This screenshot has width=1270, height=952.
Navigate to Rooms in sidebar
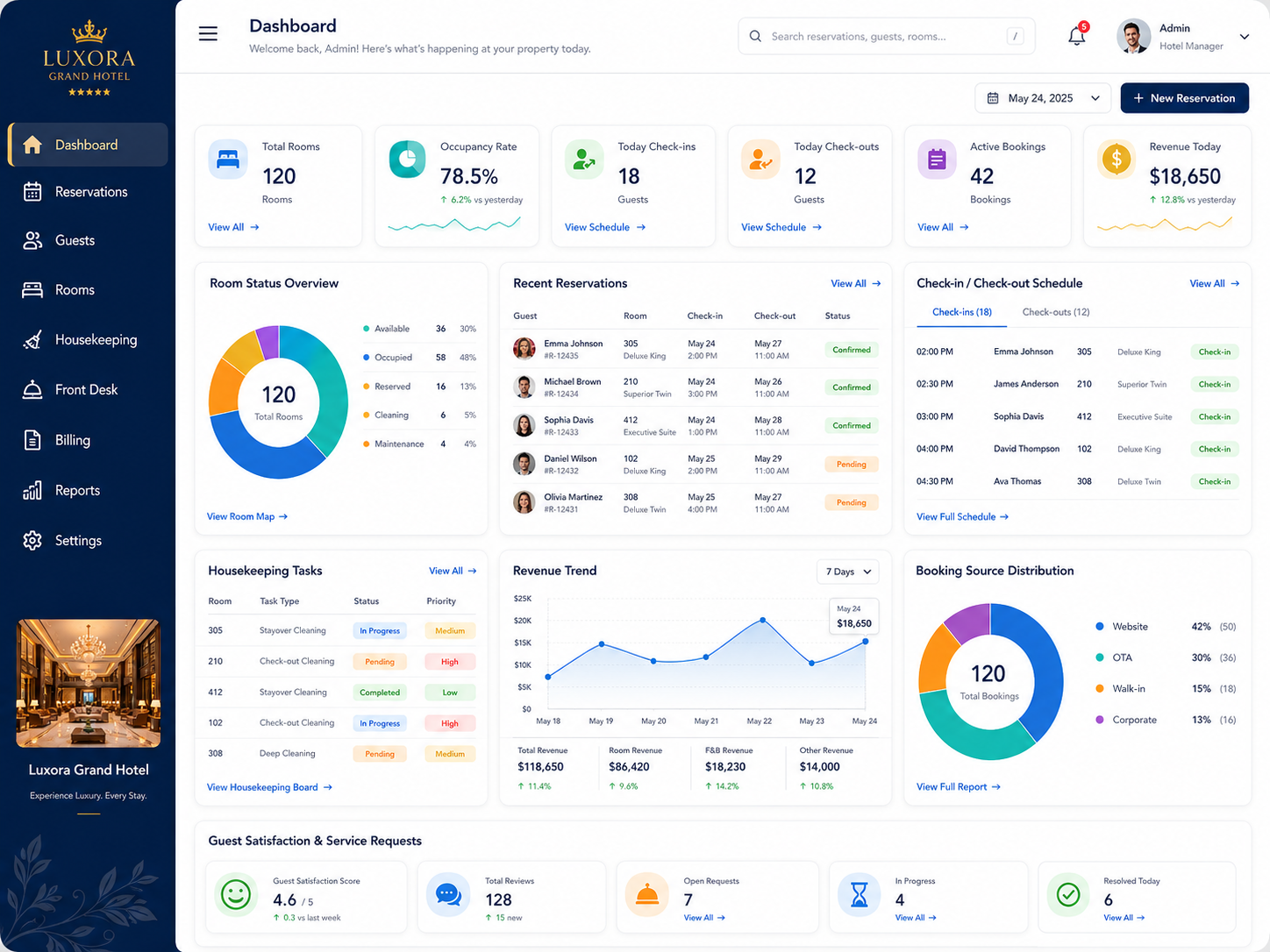[x=89, y=290]
